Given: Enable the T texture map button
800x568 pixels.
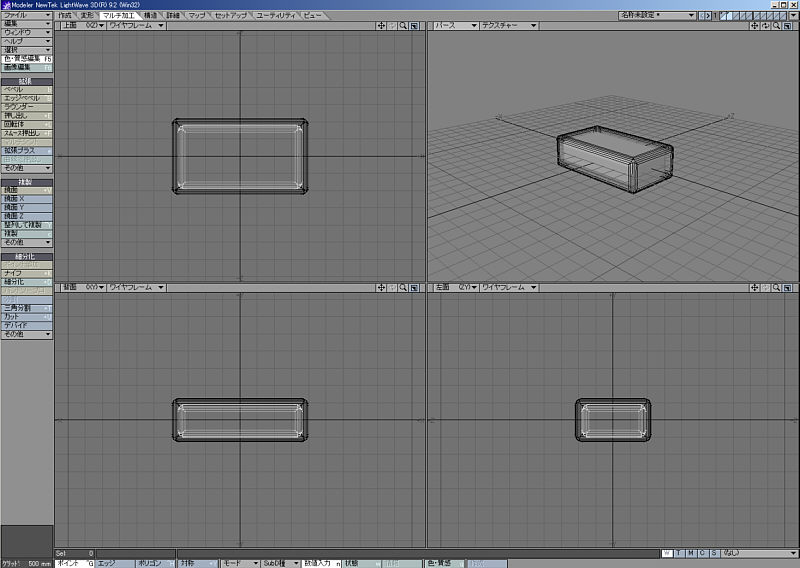Looking at the screenshot, I should [678, 552].
